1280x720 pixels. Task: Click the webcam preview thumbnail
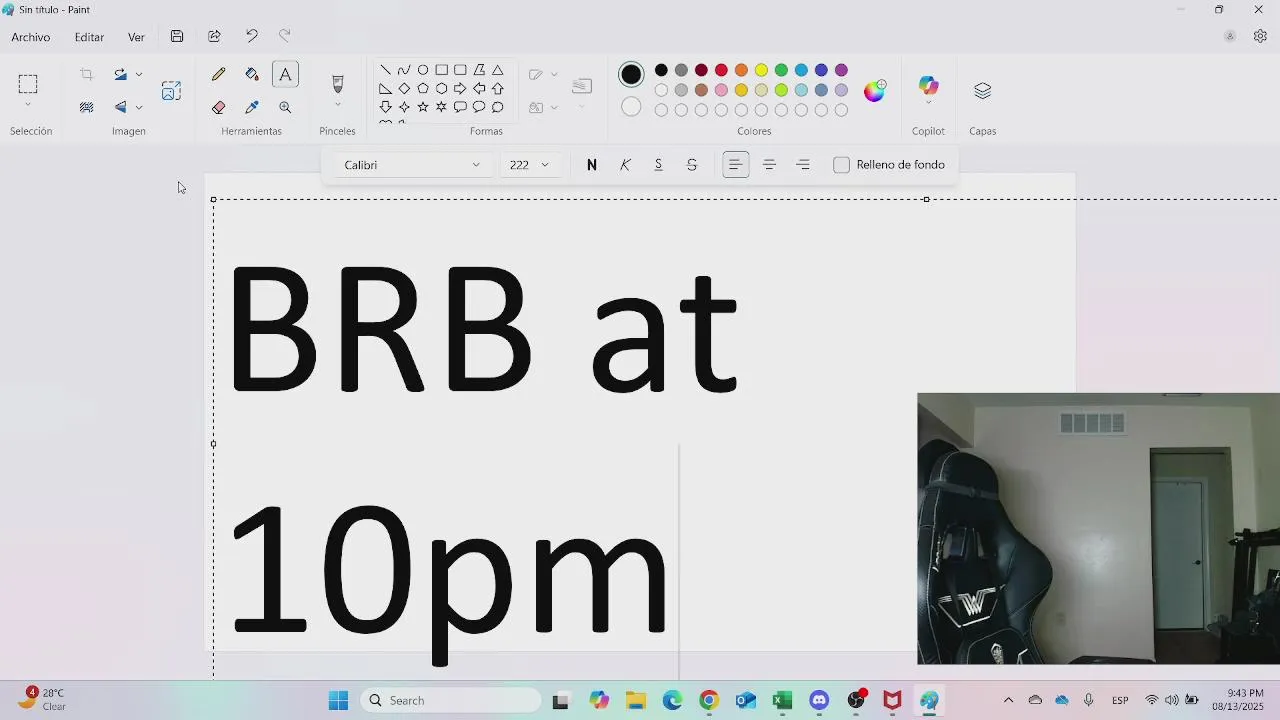[1098, 528]
